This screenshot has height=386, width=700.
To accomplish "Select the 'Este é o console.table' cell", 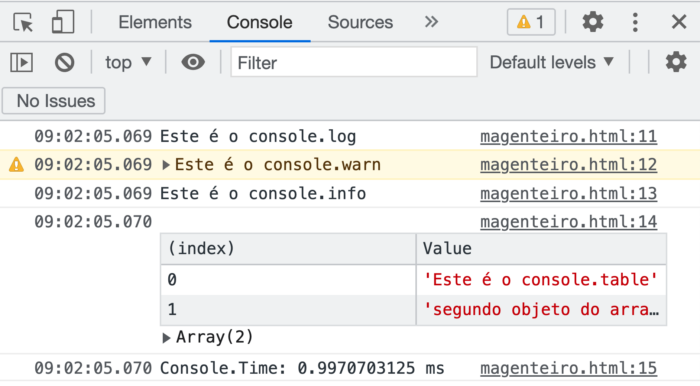I will click(x=541, y=280).
